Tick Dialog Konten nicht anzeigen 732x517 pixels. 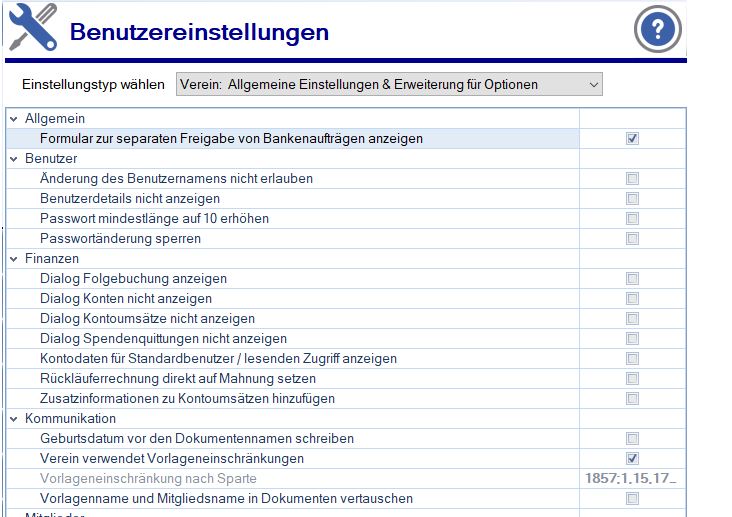tap(632, 298)
